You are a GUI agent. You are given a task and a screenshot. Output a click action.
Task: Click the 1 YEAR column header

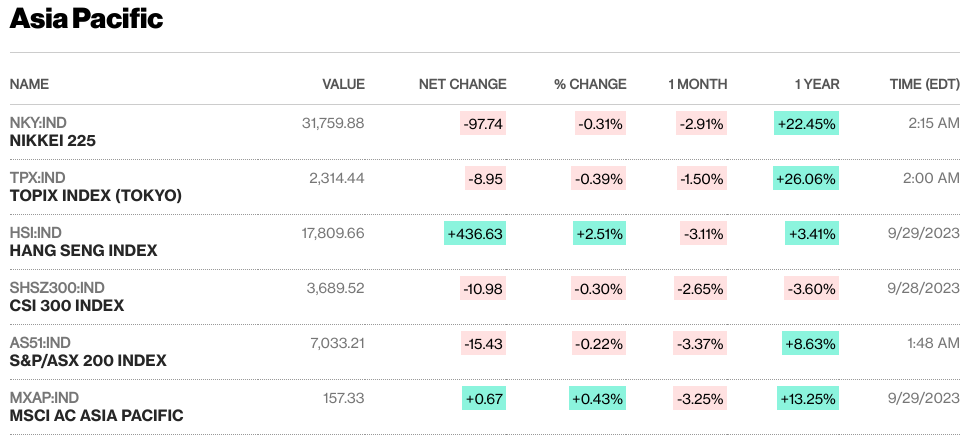click(x=817, y=84)
